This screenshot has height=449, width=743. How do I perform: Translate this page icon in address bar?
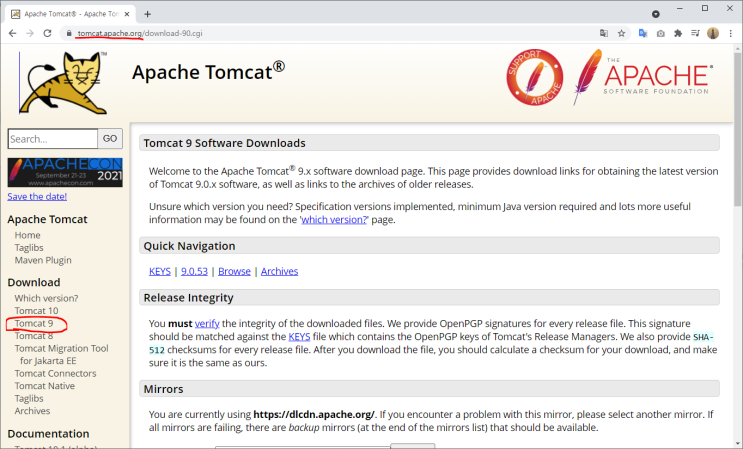tap(604, 33)
